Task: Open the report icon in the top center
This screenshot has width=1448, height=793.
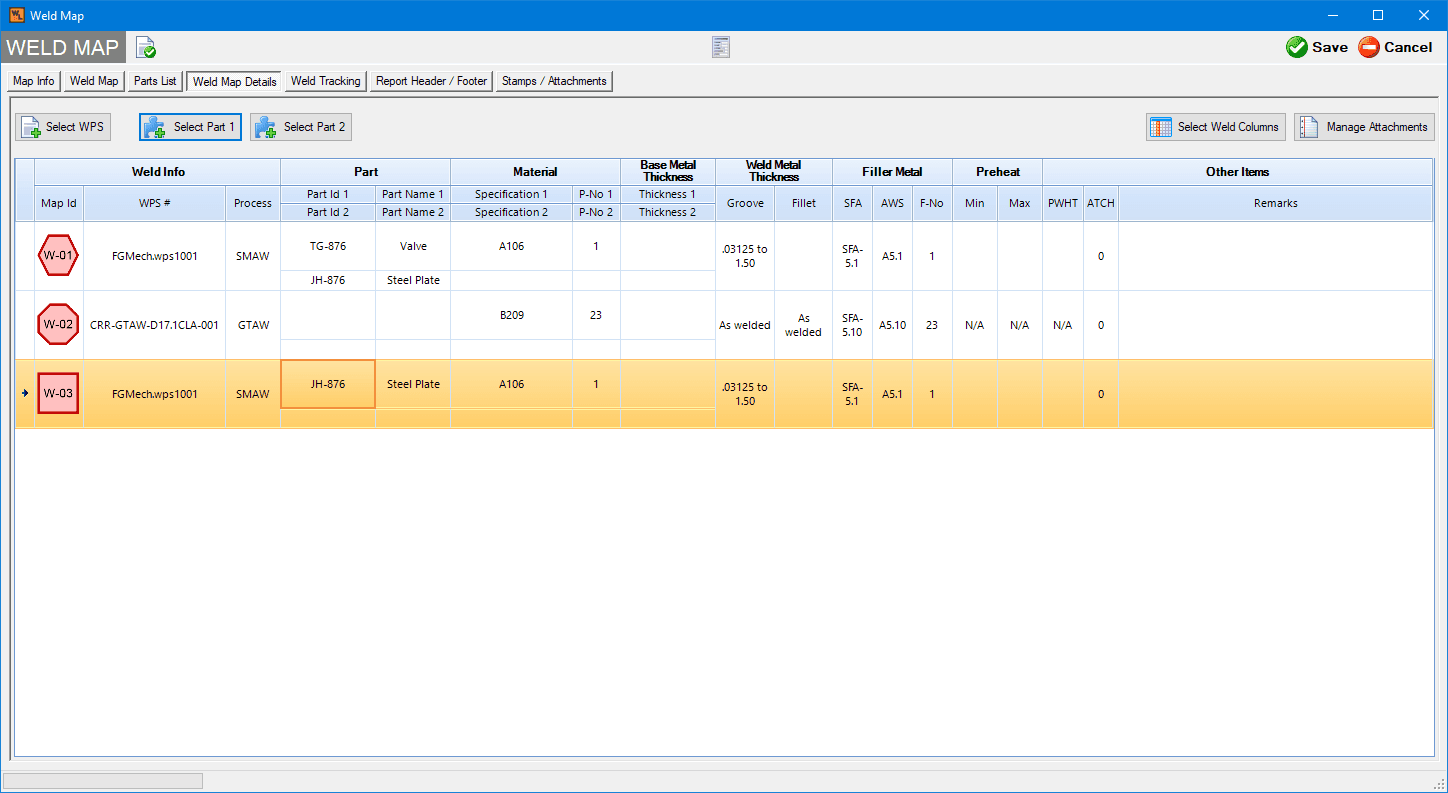Action: tap(721, 47)
